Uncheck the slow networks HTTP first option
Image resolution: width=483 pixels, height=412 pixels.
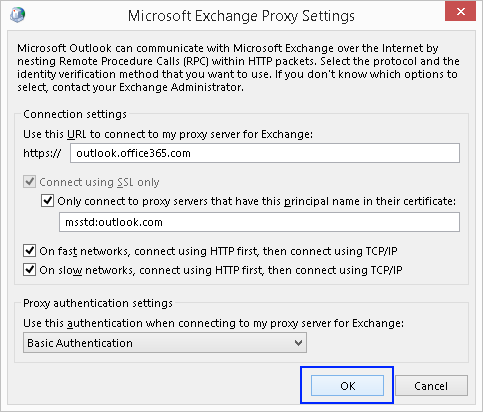[x=30, y=269]
